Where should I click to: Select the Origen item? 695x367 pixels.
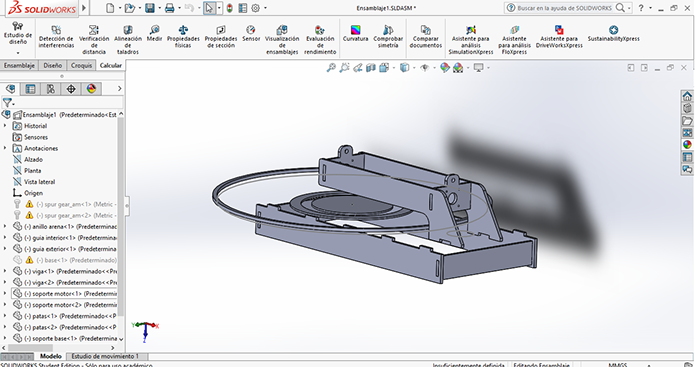33,193
